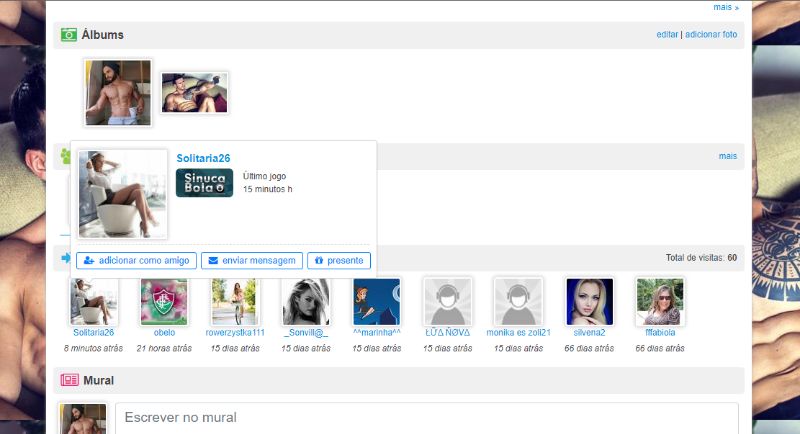Open Solitaria26 profile name in popup
The width and height of the screenshot is (800, 434).
pos(203,158)
